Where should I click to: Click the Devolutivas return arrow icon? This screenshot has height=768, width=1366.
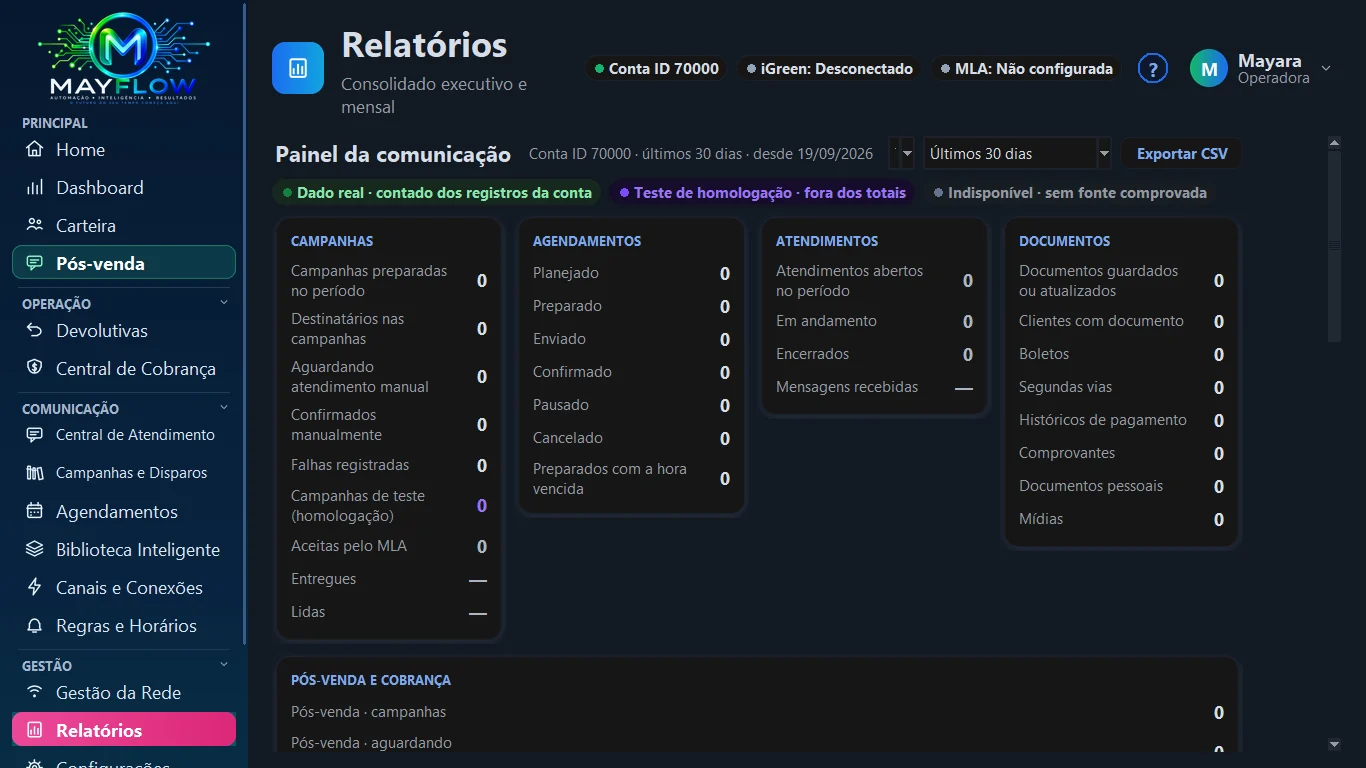tap(35, 331)
